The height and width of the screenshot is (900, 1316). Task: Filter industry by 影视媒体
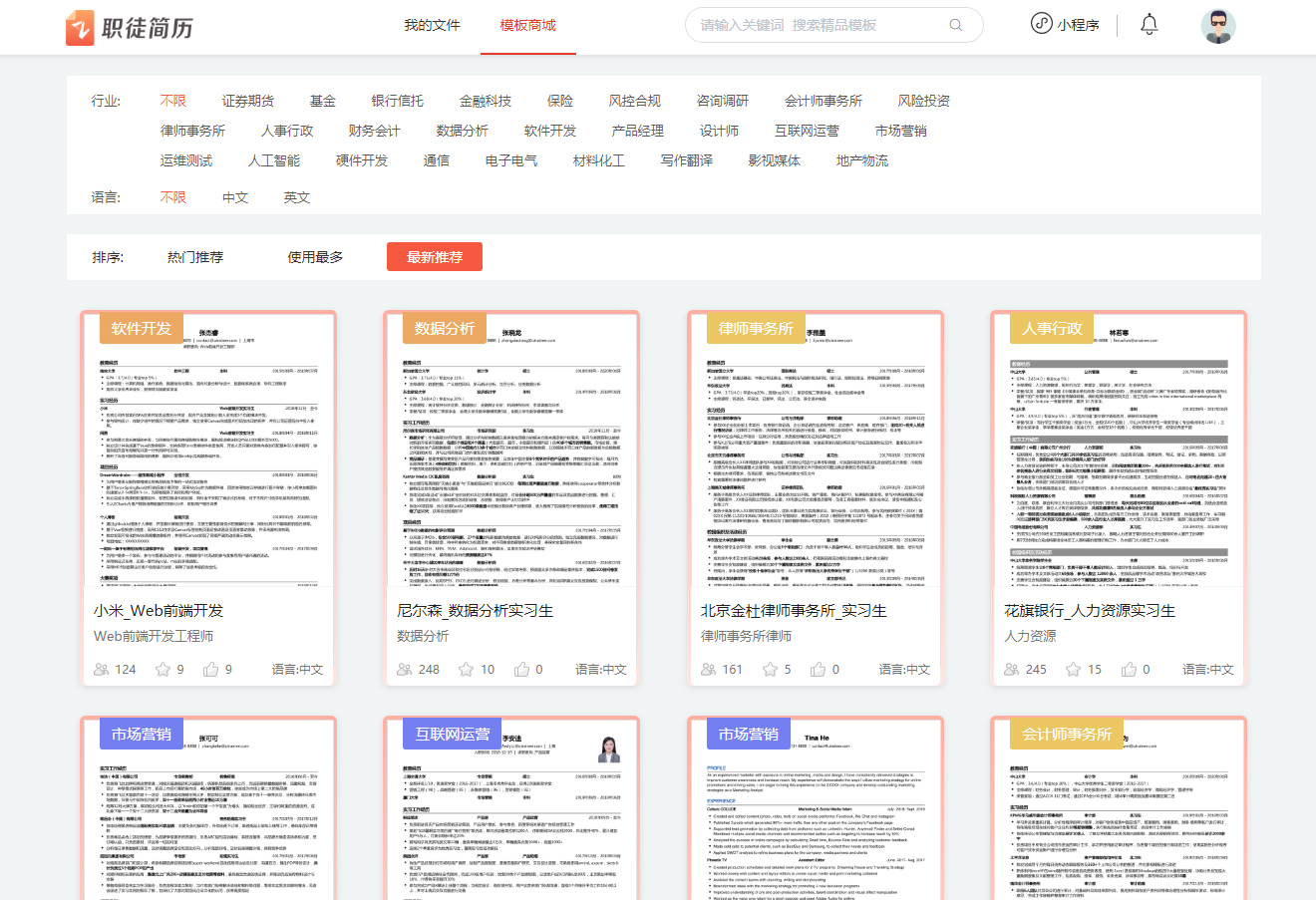click(x=775, y=160)
